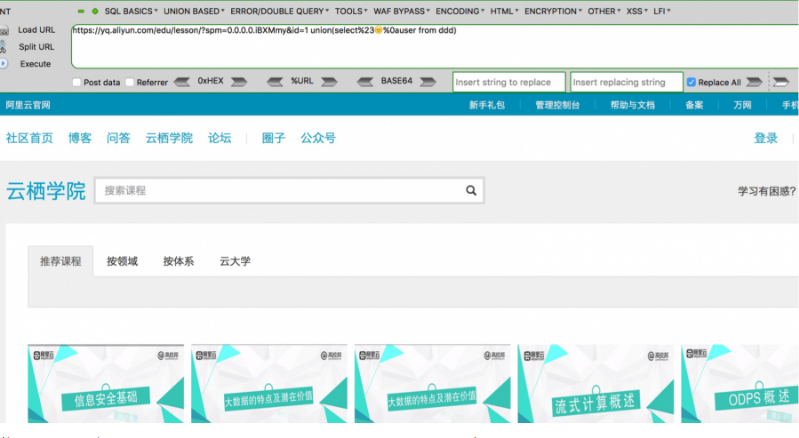799x438 pixels.
Task: Click the green circle HackBar indicator
Action: coord(95,11)
